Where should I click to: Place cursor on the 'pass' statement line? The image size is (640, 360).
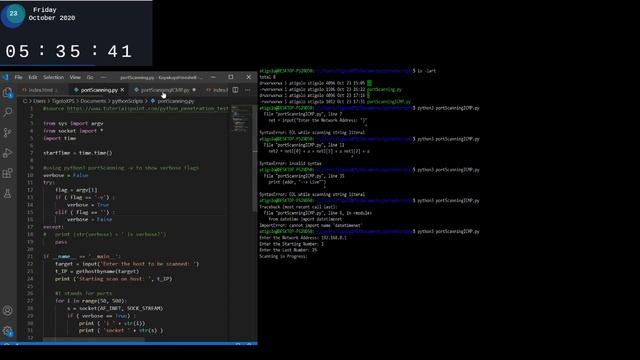[61, 242]
